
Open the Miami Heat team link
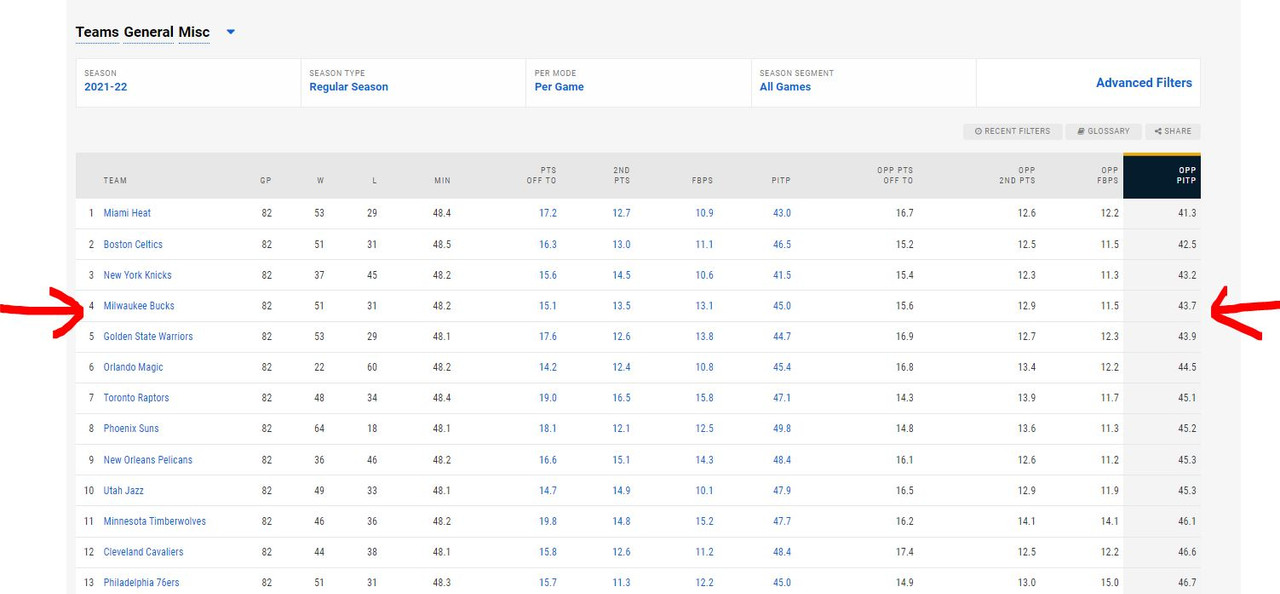tap(127, 213)
